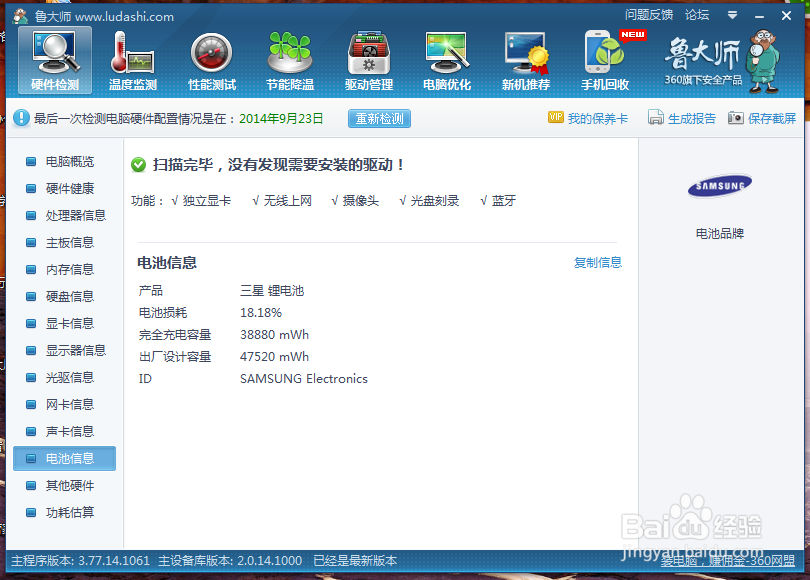This screenshot has height=580, width=810.
Task: Click the Samsung battery brand logo
Action: click(x=720, y=186)
